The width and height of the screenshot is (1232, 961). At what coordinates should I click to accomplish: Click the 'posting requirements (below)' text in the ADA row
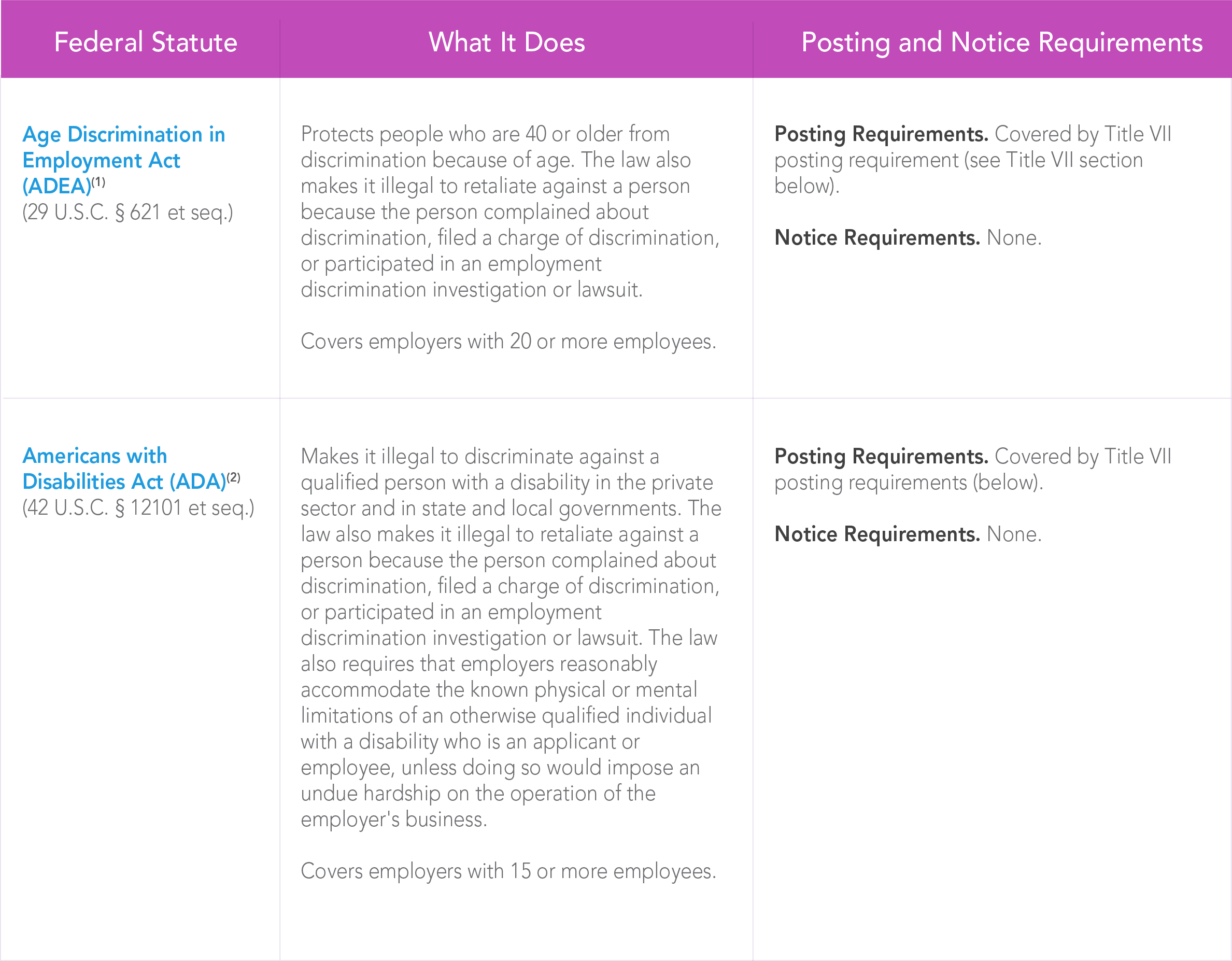pyautogui.click(x=908, y=483)
